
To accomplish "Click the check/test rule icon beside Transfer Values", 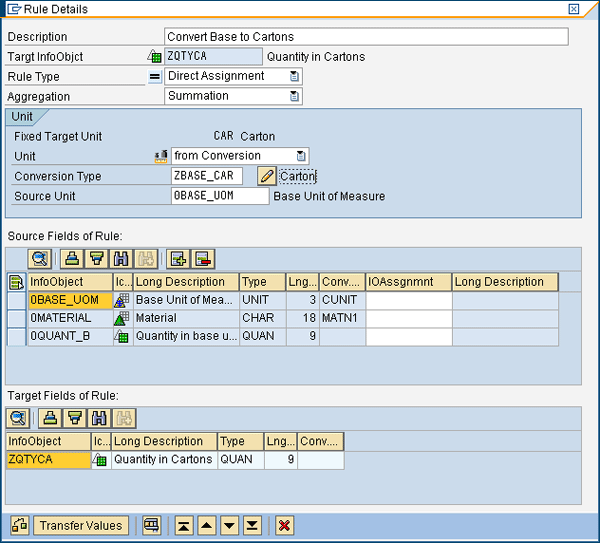I will (x=20, y=525).
